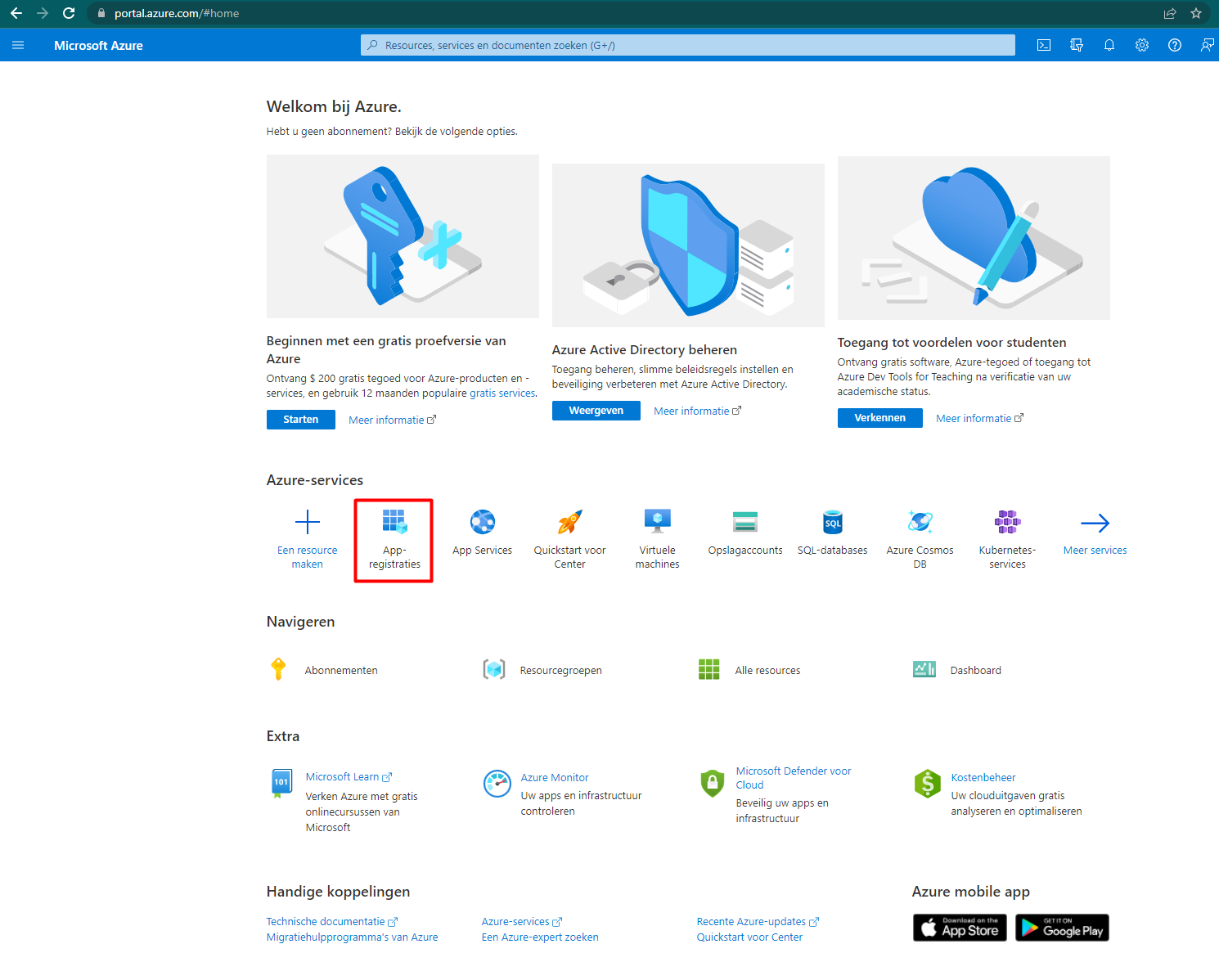
Task: Open the Technische documentatie link
Action: click(332, 922)
